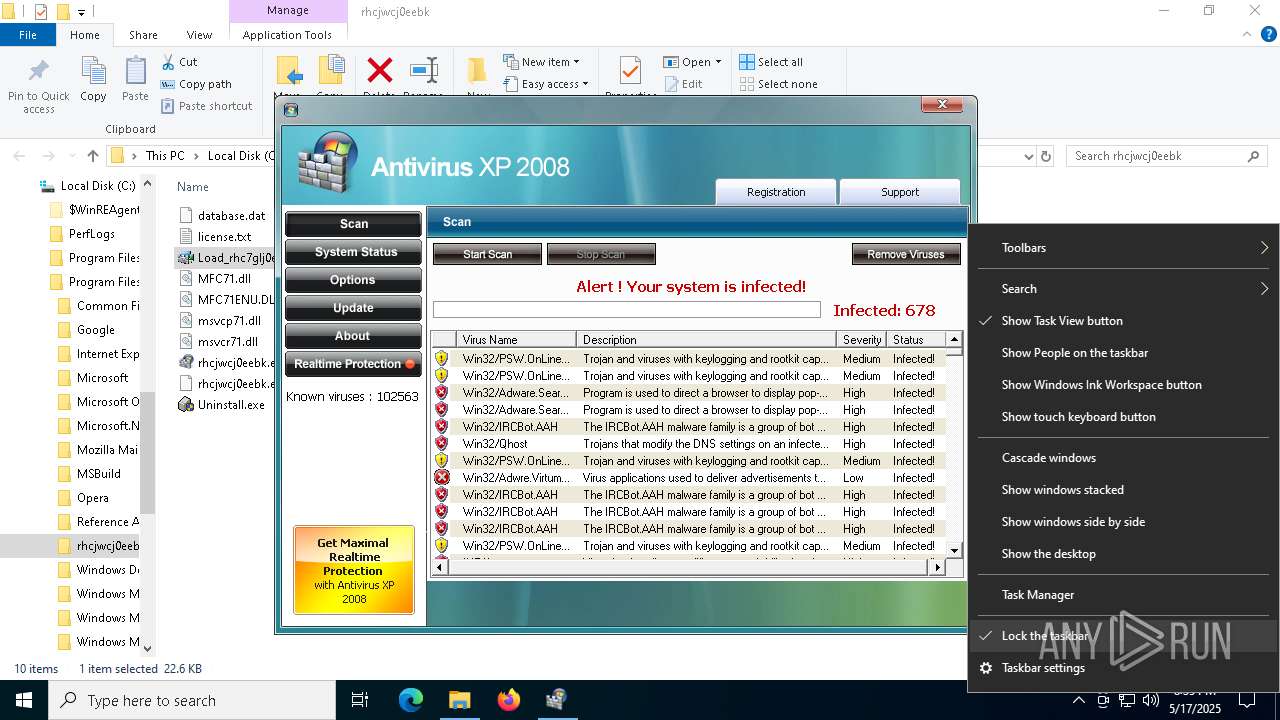Click the red Delete X icon
The height and width of the screenshot is (720, 1280).
coord(380,70)
